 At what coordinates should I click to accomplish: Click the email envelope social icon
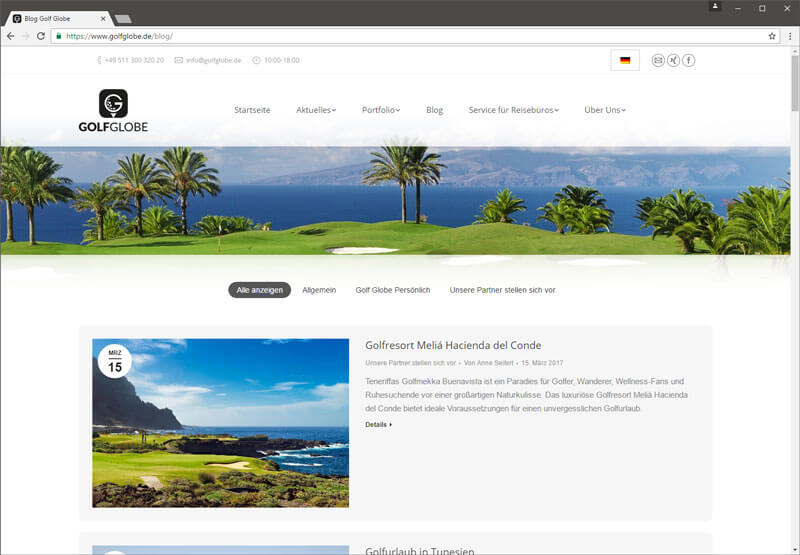pyautogui.click(x=658, y=60)
